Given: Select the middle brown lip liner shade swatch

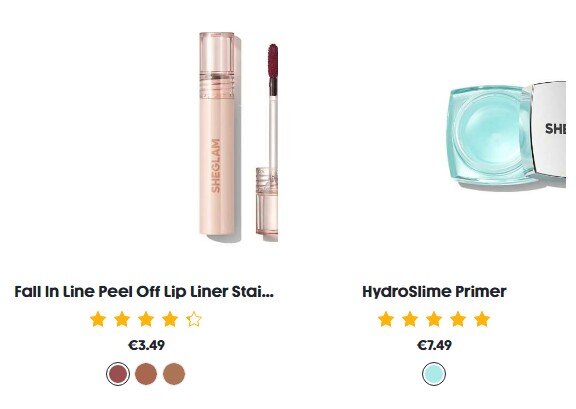Looking at the screenshot, I should (146, 374).
